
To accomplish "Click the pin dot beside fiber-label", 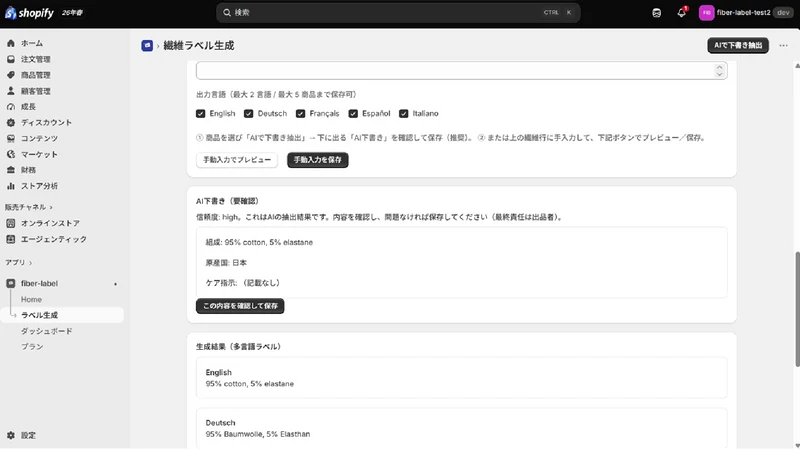I will 115,284.
